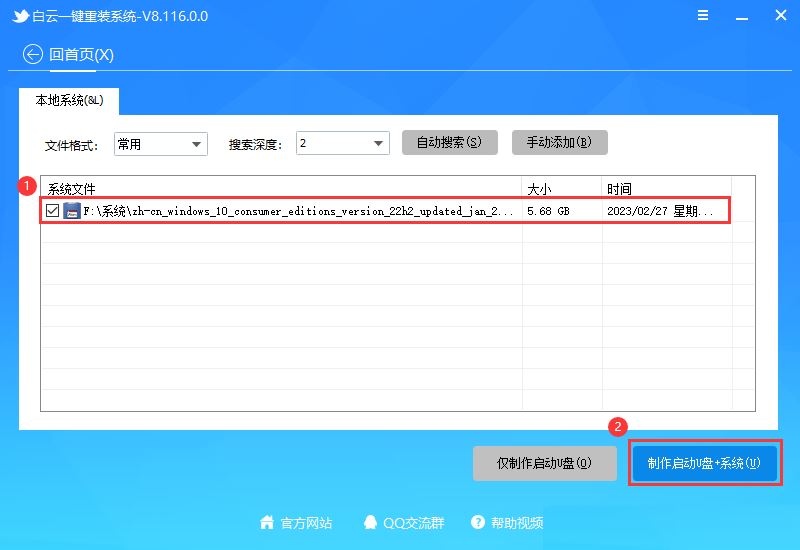Select the zh-cn_windows_10 file path text
This screenshot has height=550, width=800.
click(298, 211)
